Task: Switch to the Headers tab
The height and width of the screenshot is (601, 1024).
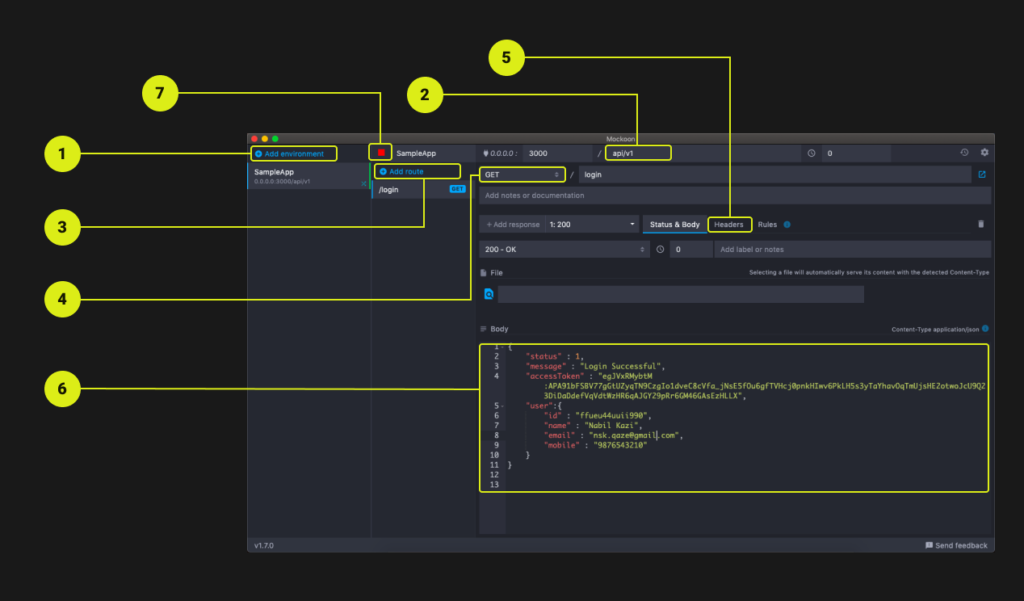Action: 730,224
